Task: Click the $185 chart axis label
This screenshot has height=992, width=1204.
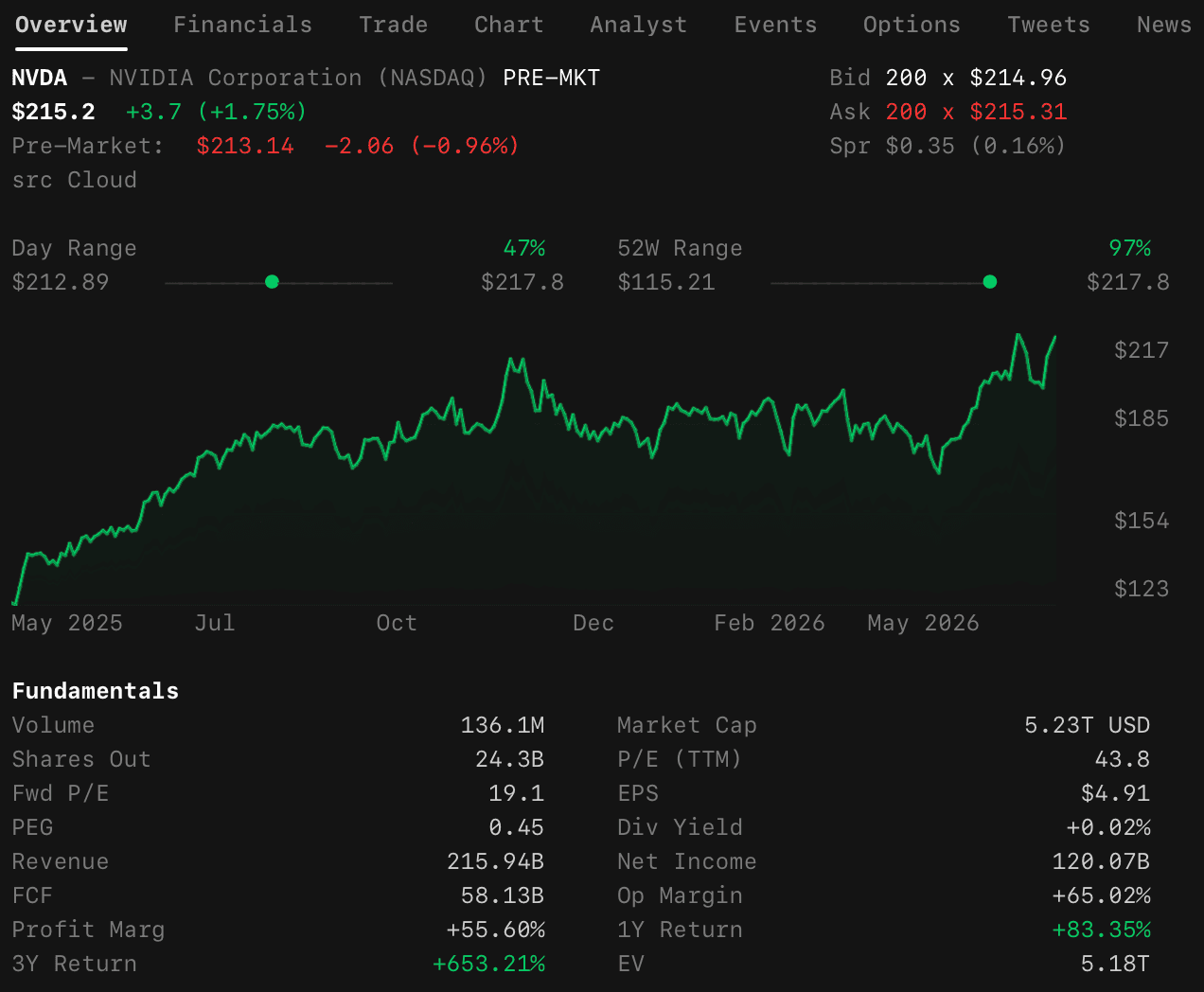Action: click(x=1142, y=418)
